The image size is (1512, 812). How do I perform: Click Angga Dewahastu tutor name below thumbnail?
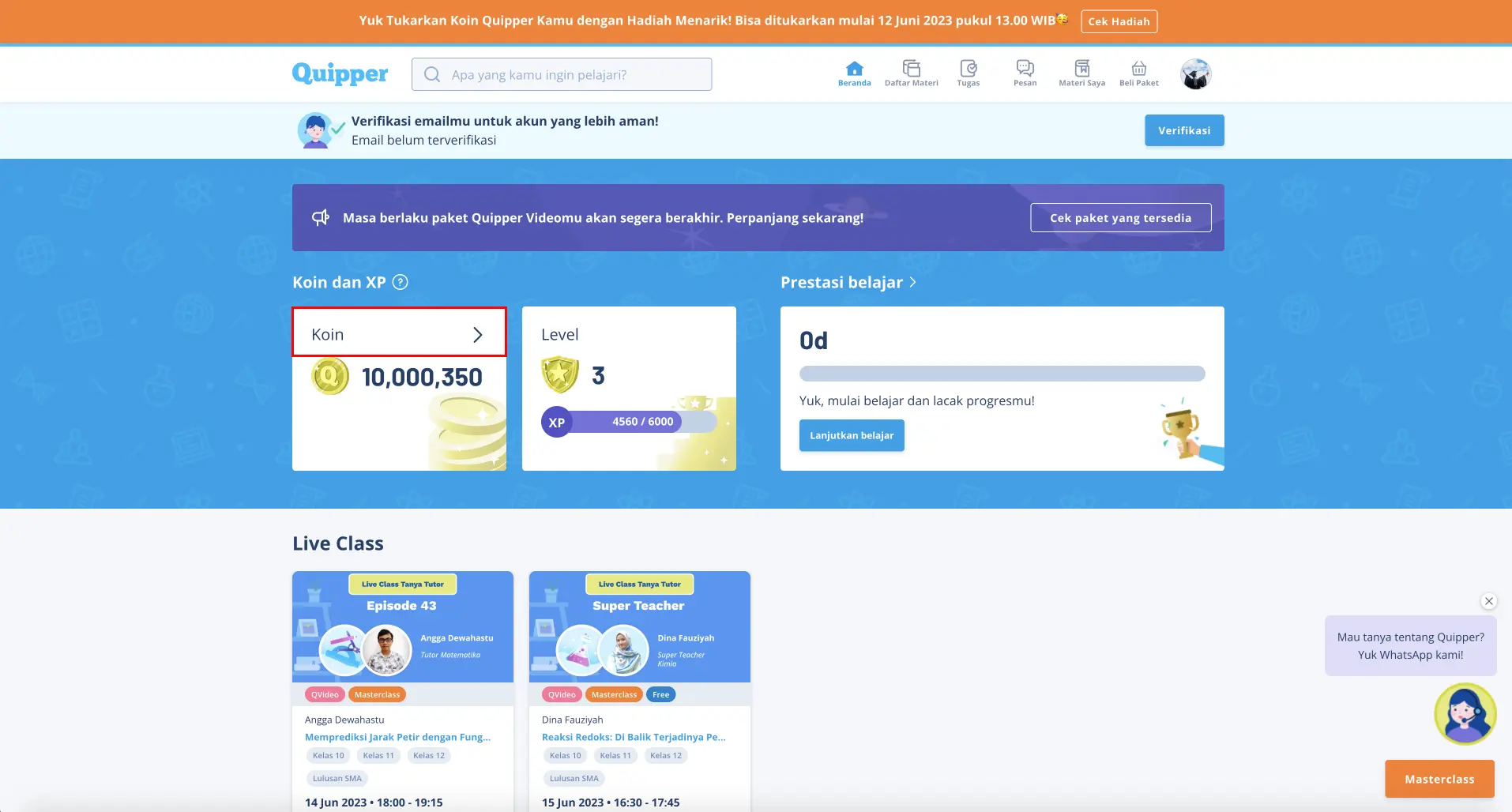tap(344, 720)
